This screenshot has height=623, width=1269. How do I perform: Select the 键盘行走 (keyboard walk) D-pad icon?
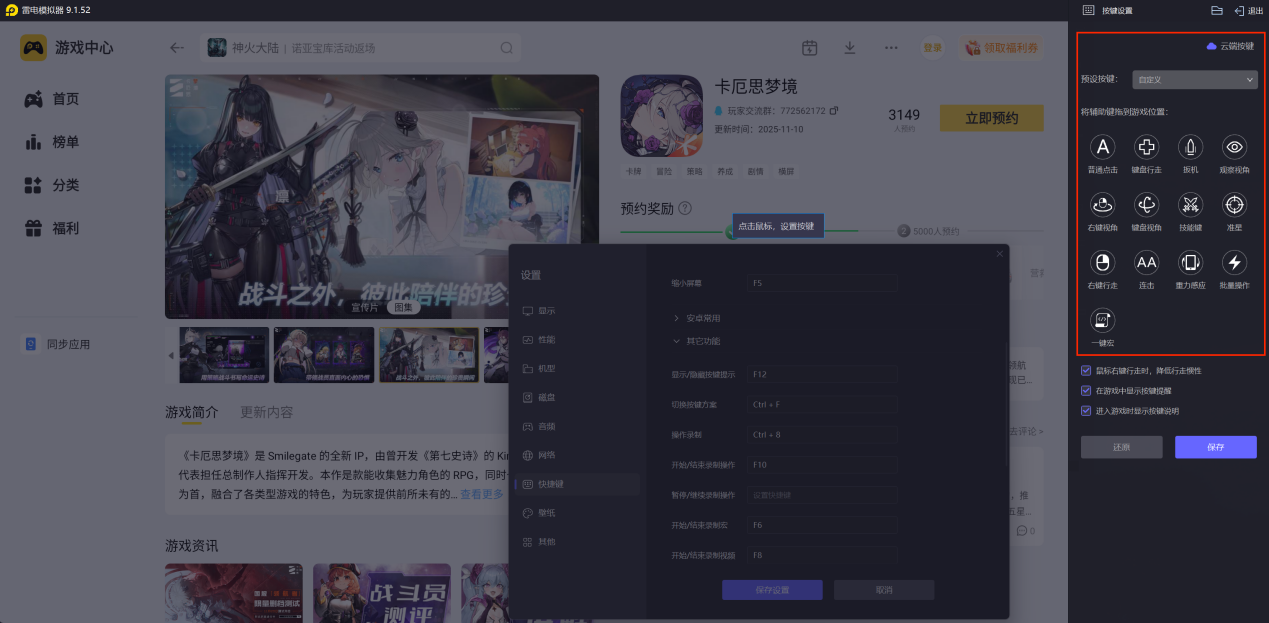[x=1146, y=148]
